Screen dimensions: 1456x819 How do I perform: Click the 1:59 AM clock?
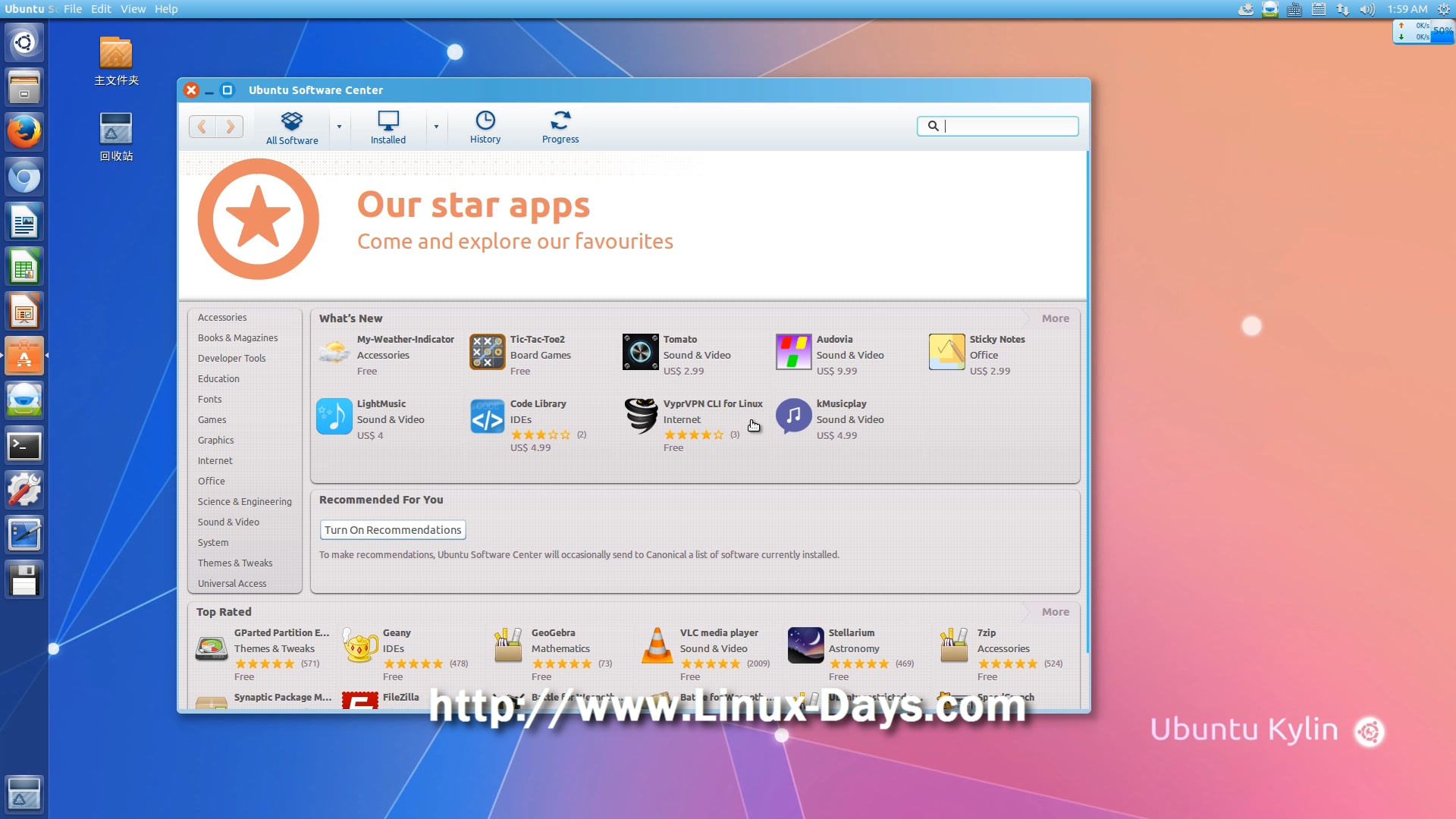tap(1407, 9)
